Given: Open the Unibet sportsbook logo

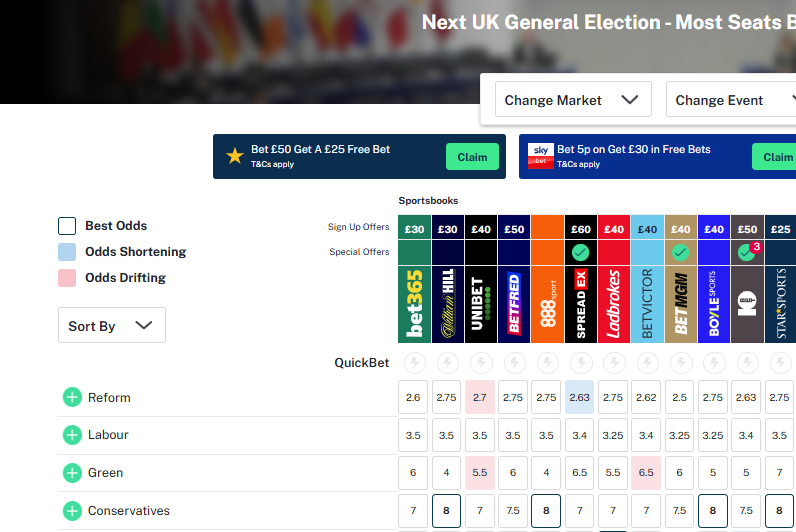Looking at the screenshot, I should tap(481, 304).
